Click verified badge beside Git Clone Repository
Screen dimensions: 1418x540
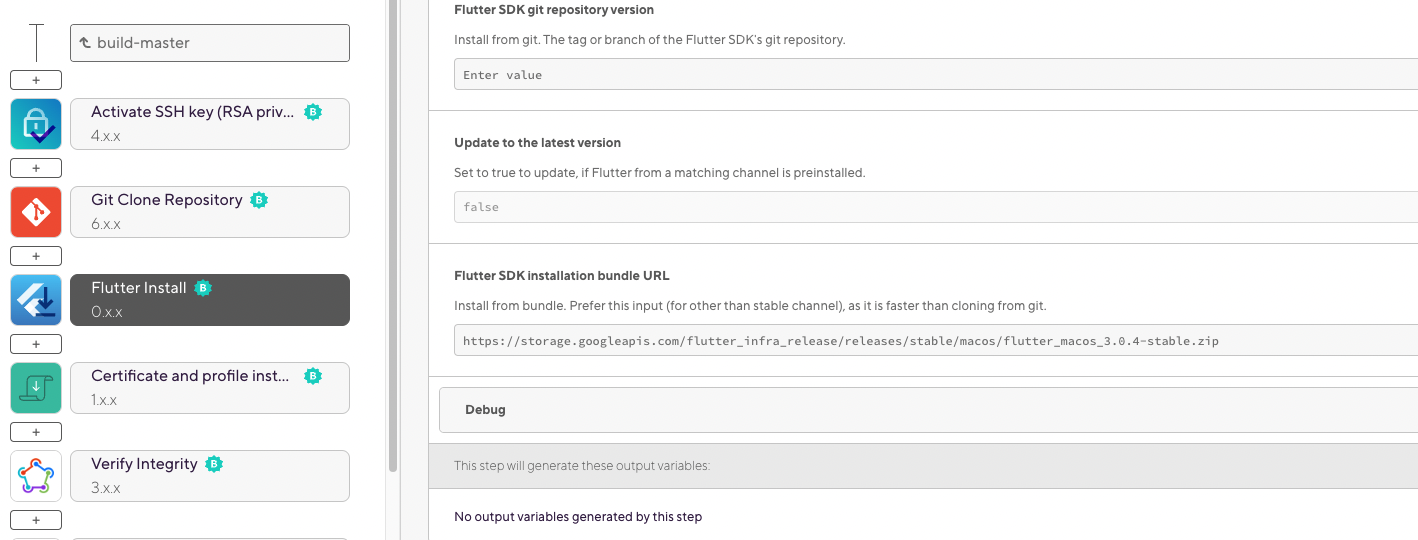(x=259, y=200)
